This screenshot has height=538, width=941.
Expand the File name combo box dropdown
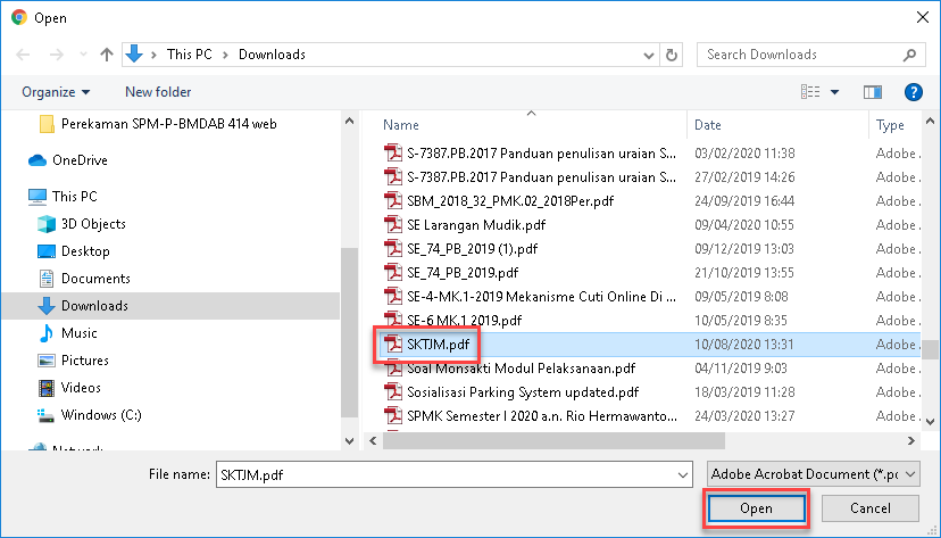click(x=683, y=475)
